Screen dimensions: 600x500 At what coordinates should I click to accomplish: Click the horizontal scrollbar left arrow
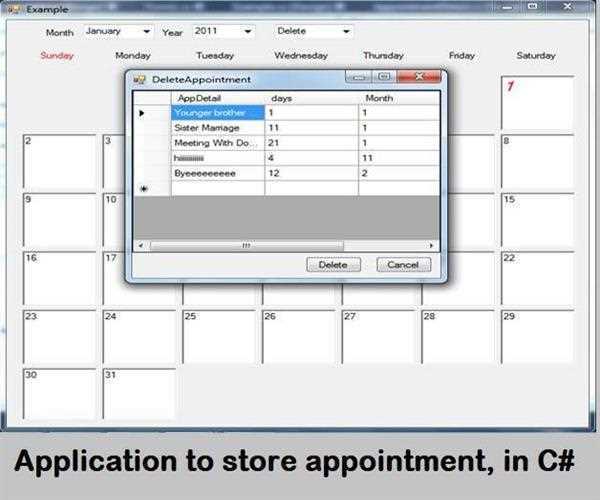point(141,245)
